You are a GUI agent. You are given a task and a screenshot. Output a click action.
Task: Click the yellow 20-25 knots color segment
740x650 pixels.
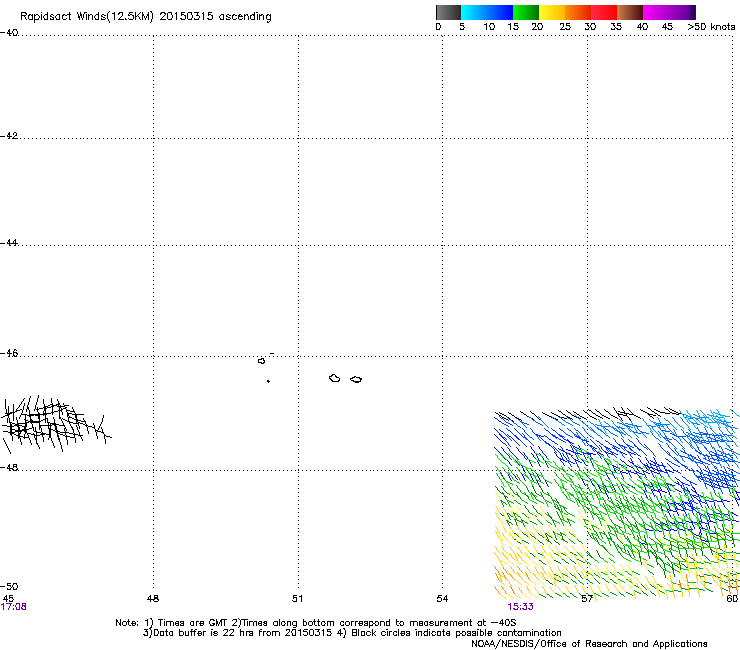[552, 12]
